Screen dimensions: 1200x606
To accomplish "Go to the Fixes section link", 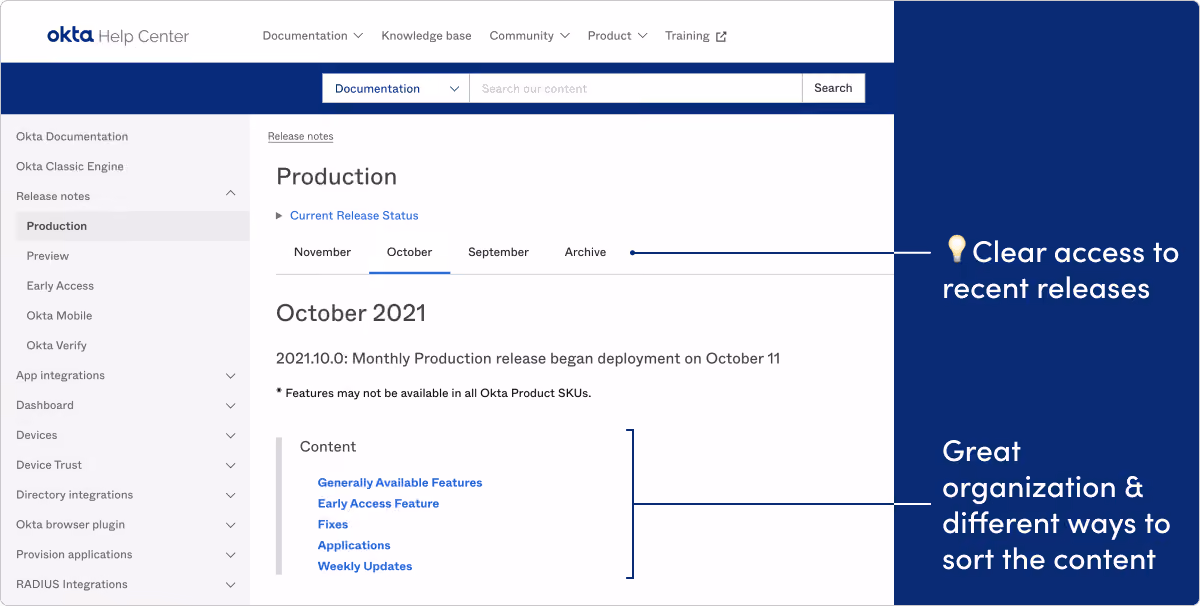I will pos(333,525).
